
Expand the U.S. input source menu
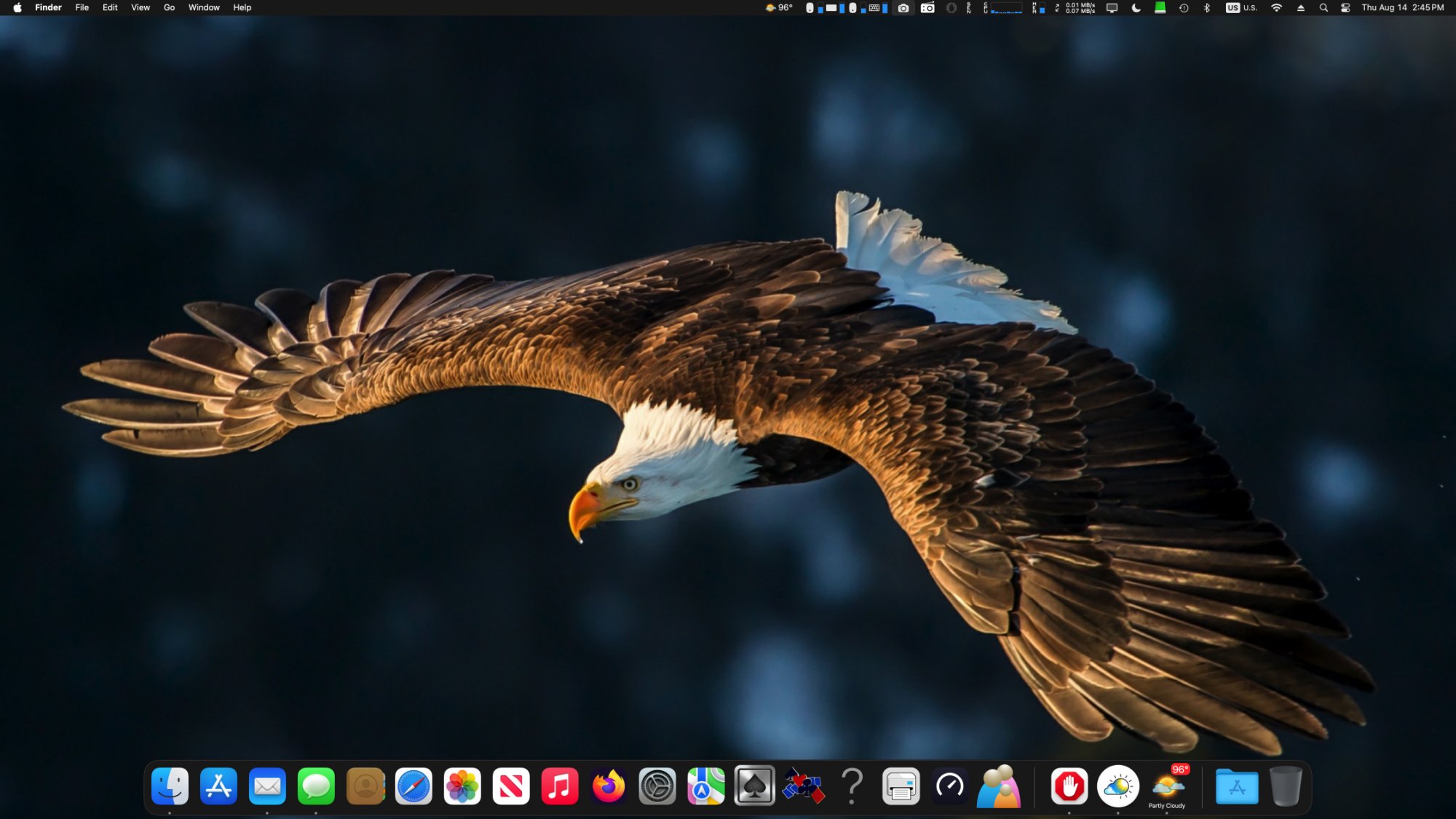tap(1241, 8)
